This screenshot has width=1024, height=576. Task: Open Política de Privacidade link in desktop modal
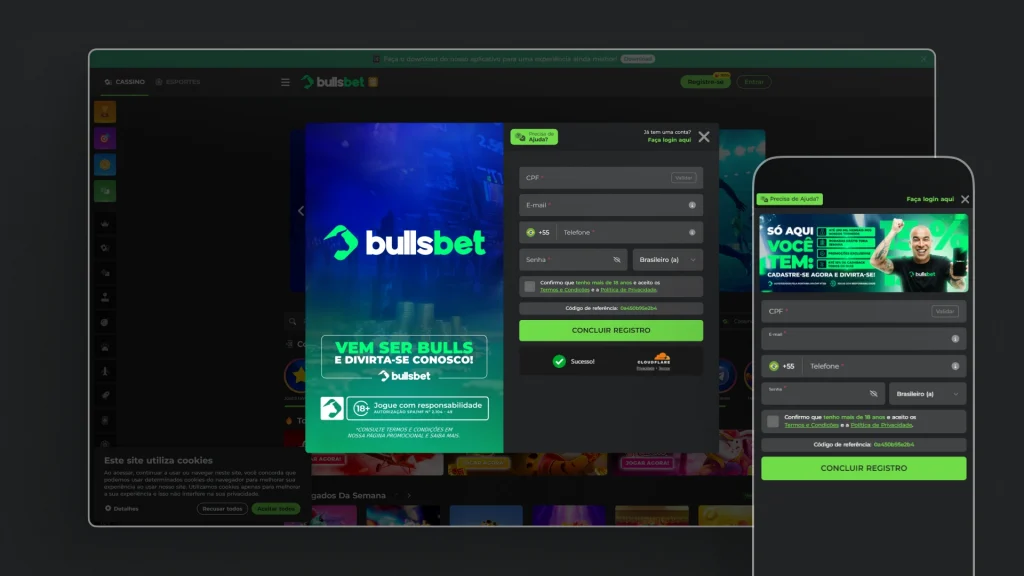tap(628, 290)
